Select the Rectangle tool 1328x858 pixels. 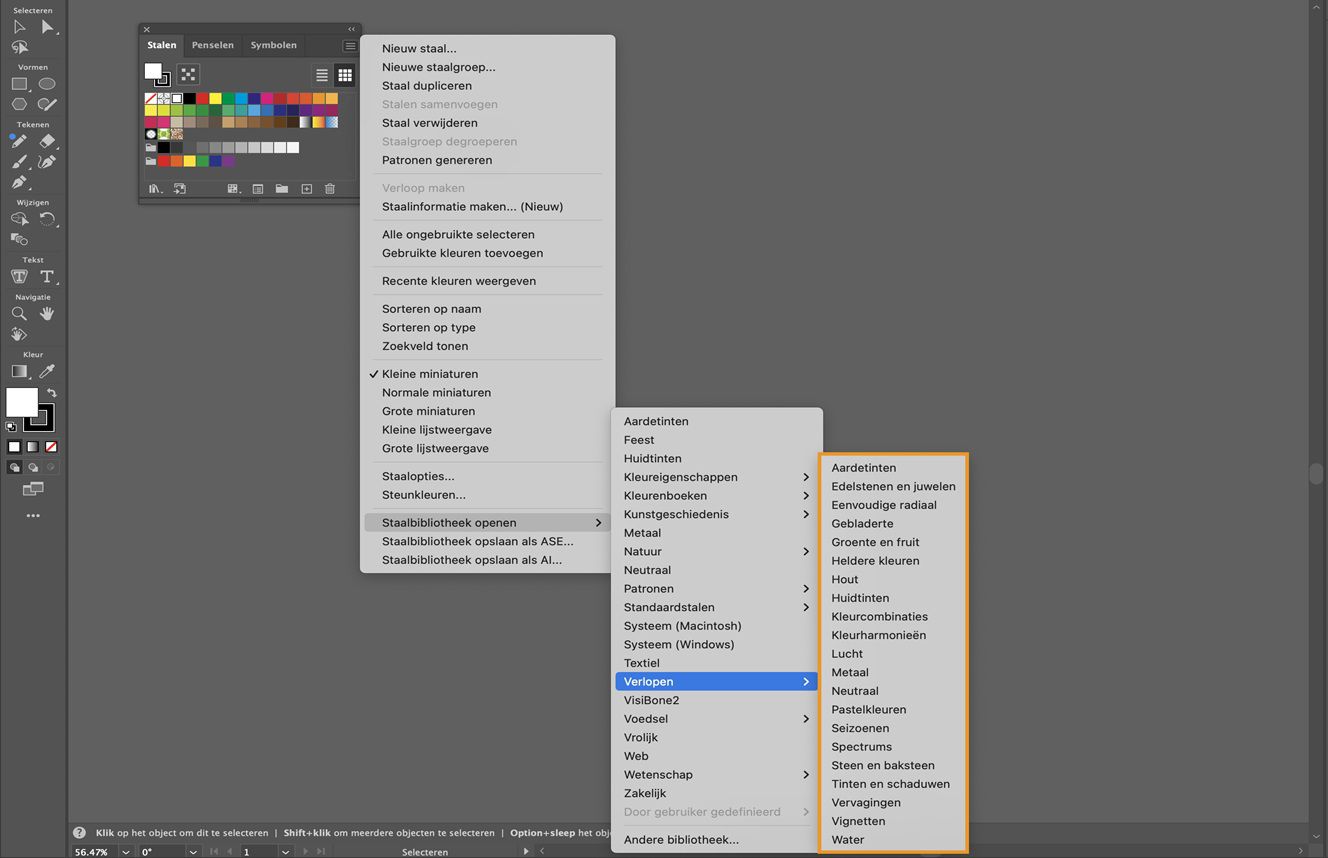click(19, 84)
